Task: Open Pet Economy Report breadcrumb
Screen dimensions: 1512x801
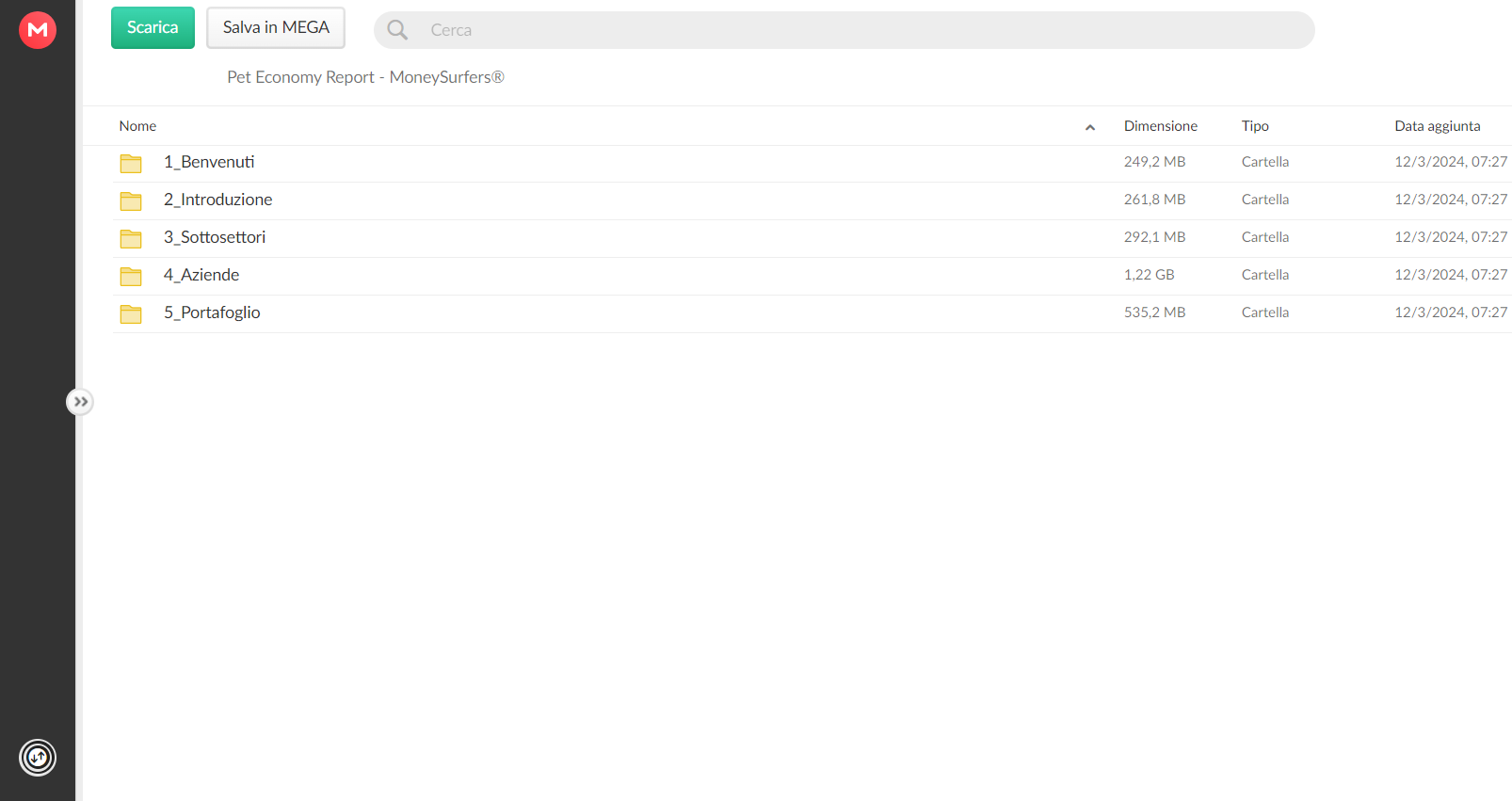Action: 365,77
